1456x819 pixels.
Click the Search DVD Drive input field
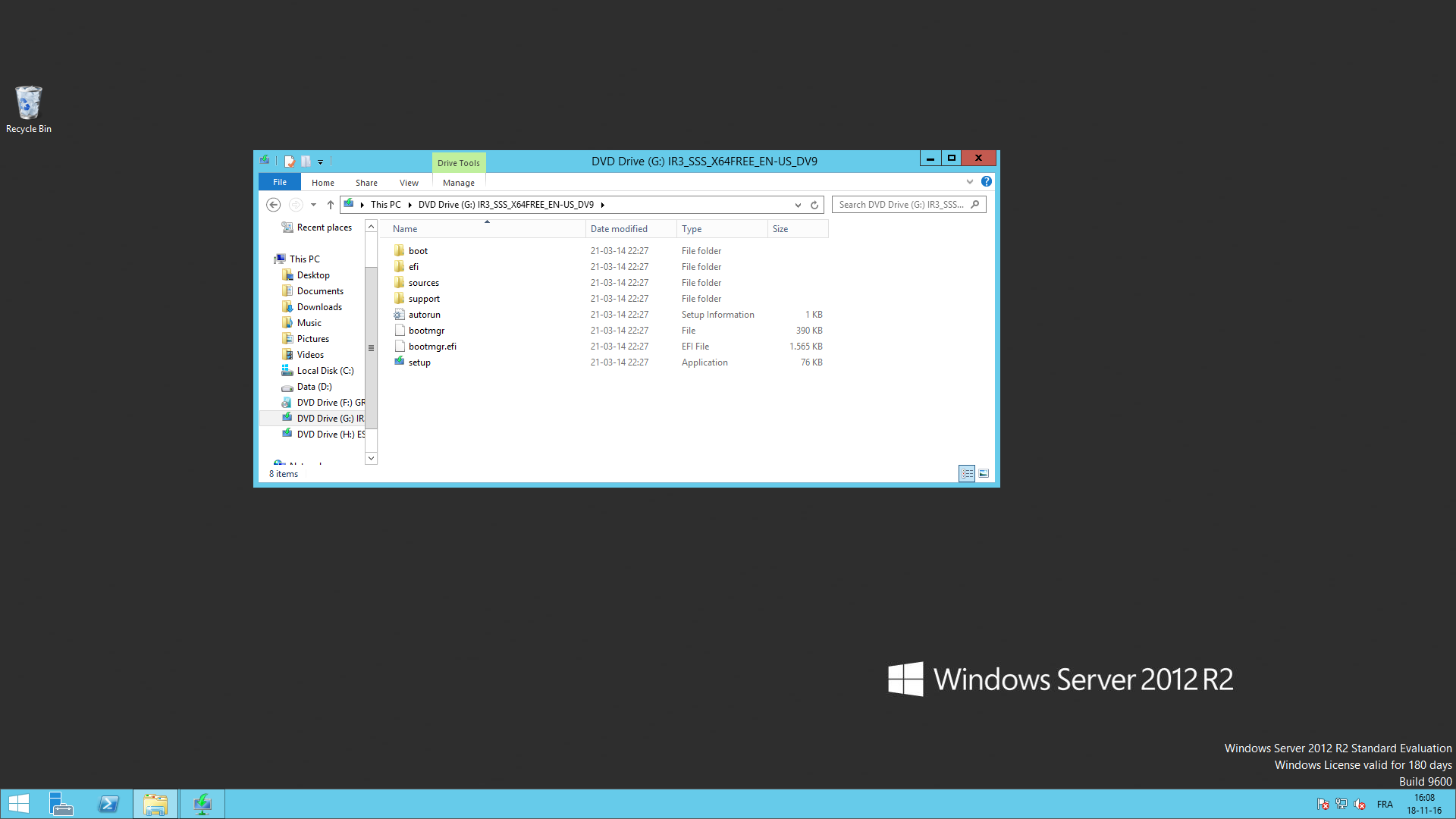[901, 205]
